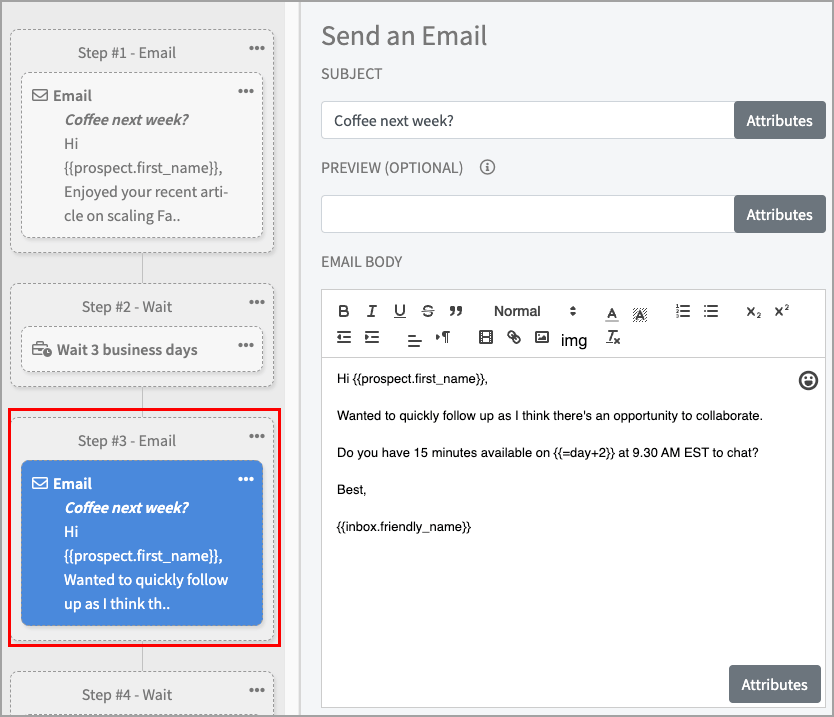Clear text formatting icon

coord(613,338)
